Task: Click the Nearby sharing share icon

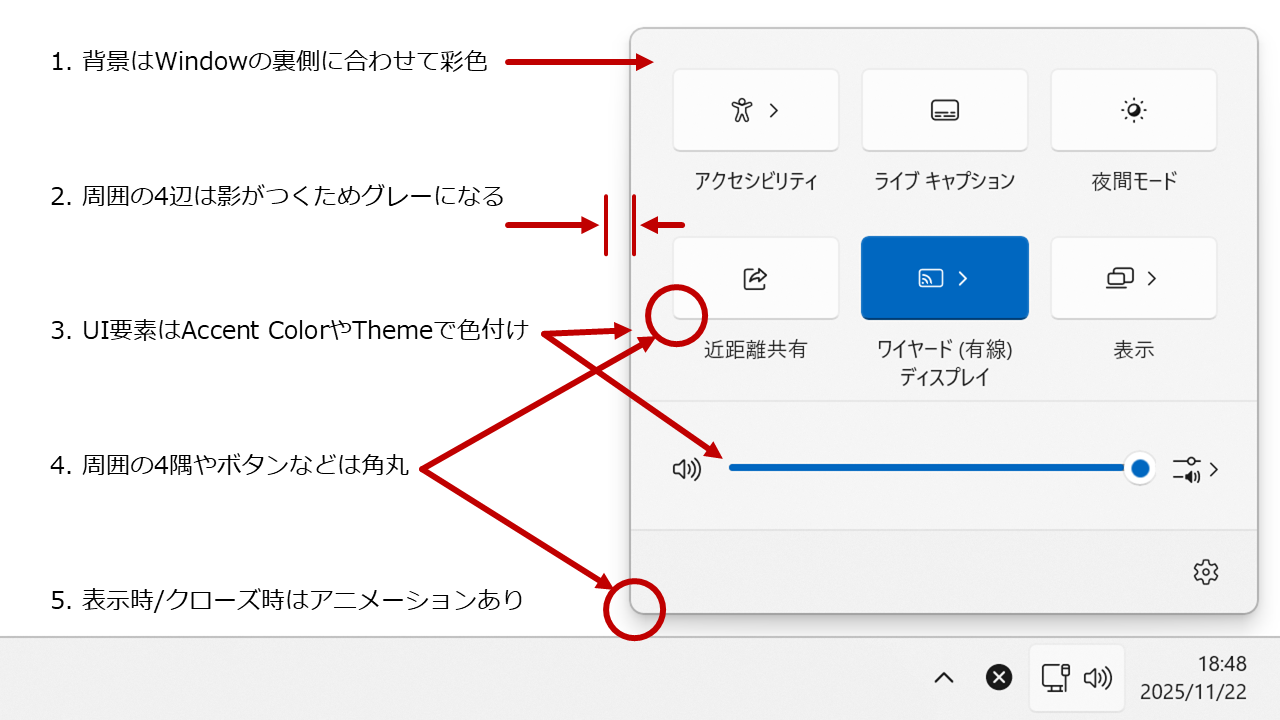Action: 755,278
